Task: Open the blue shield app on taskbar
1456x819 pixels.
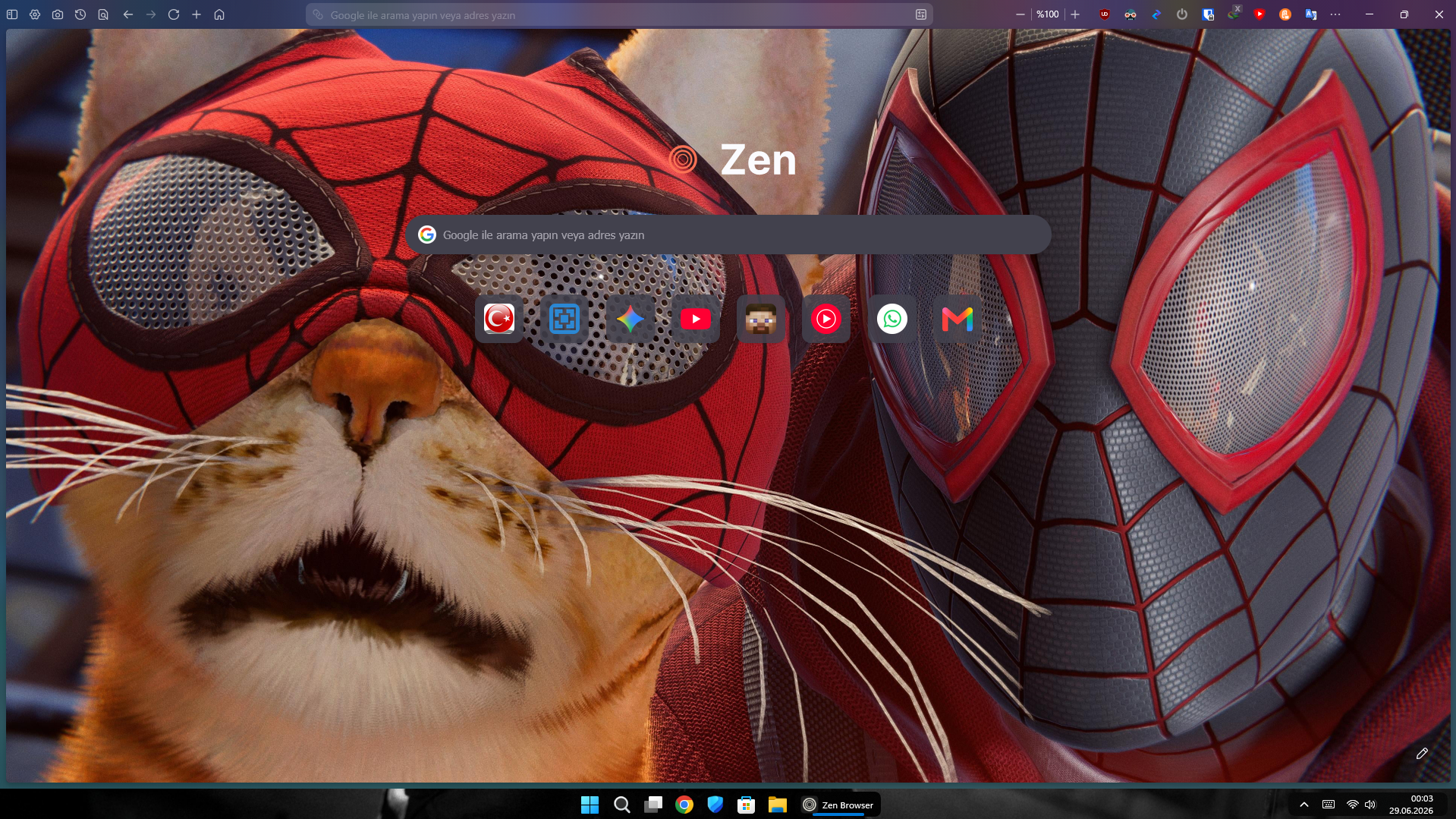Action: pyautogui.click(x=715, y=805)
